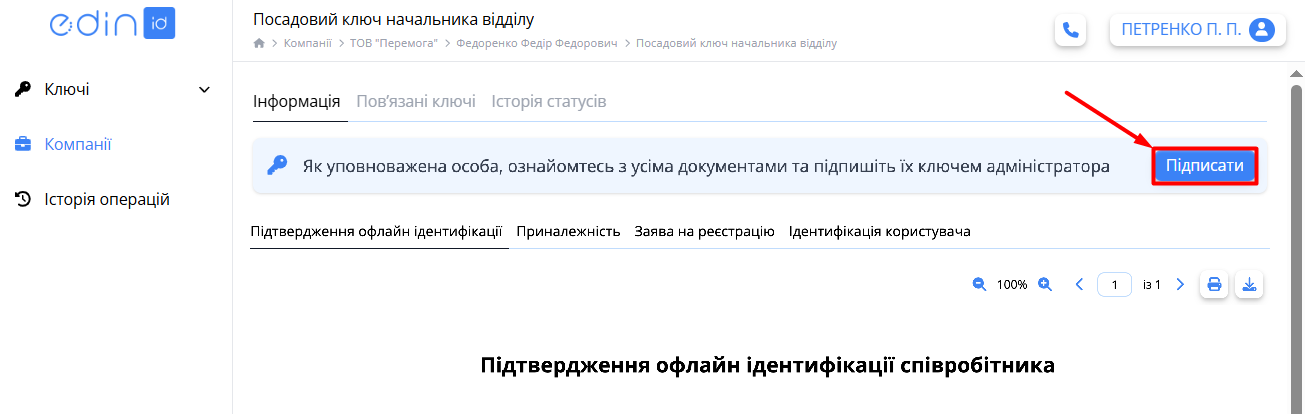
Task: Switch to Історія статусів tab
Action: [549, 102]
